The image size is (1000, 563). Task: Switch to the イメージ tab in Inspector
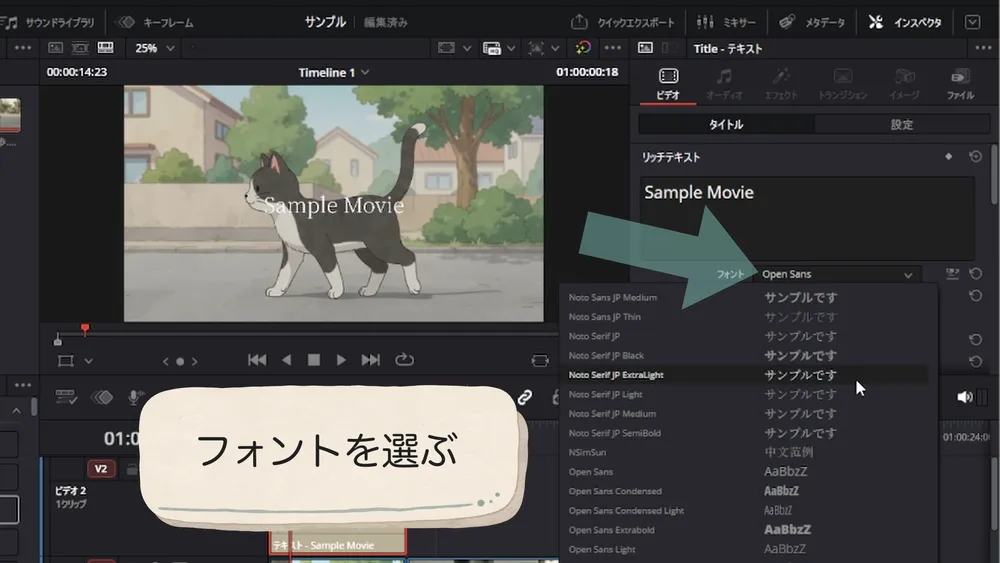pos(904,84)
